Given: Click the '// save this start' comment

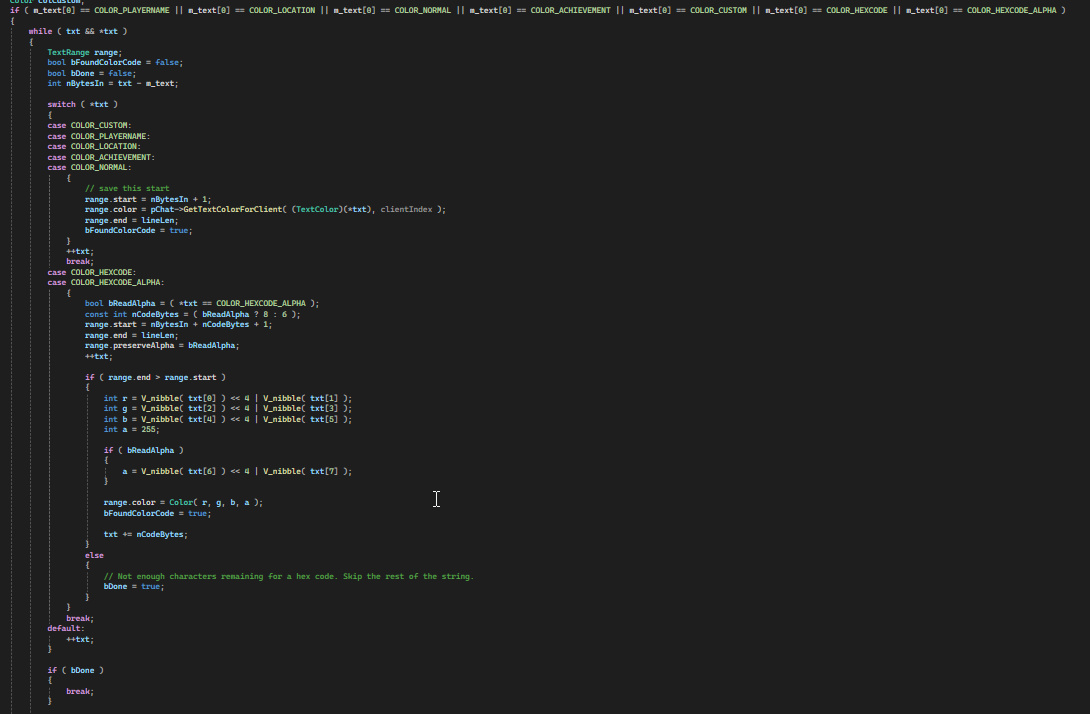Looking at the screenshot, I should click(x=127, y=188).
